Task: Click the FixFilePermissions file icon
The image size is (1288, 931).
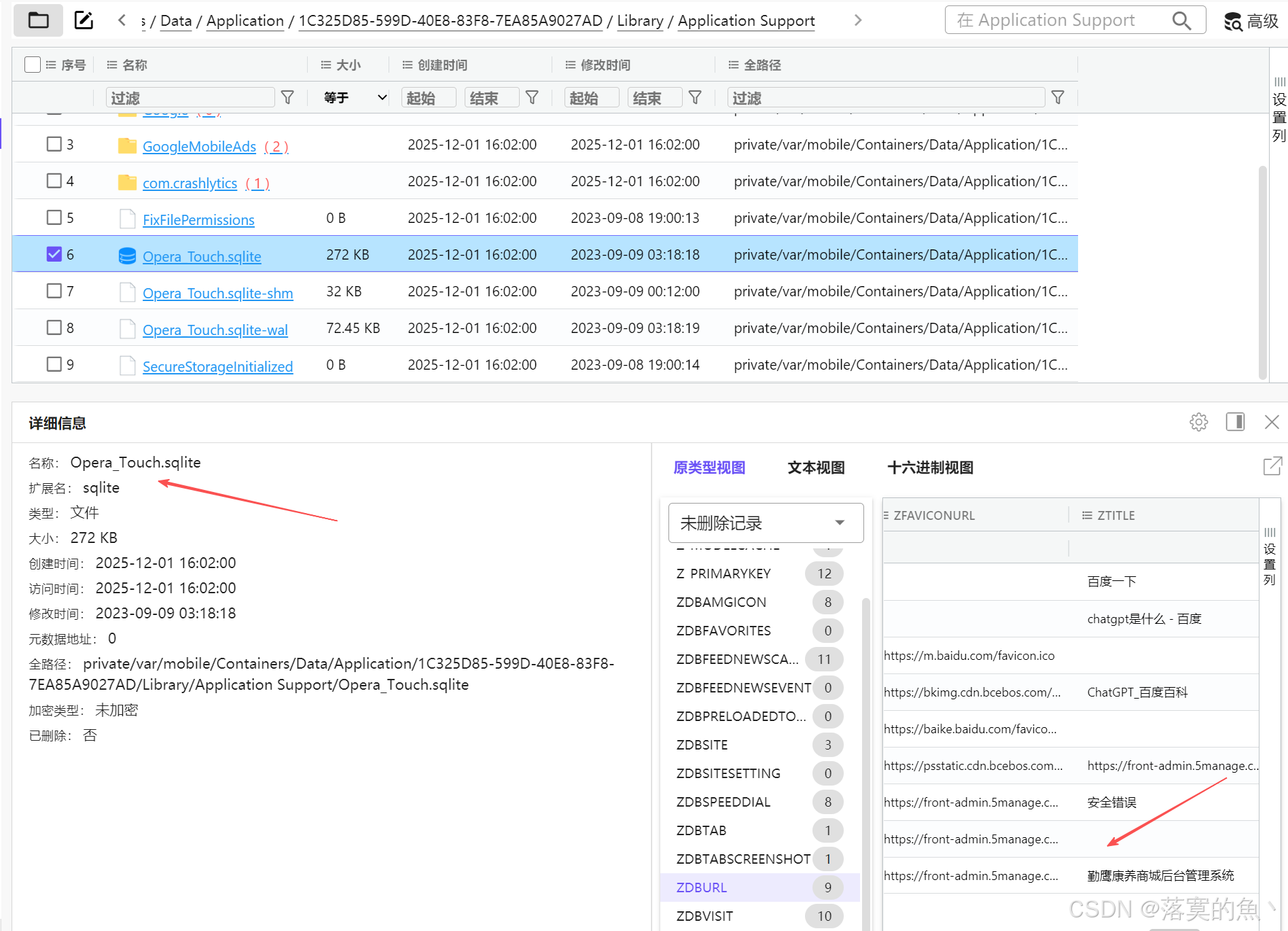Action: 127,219
